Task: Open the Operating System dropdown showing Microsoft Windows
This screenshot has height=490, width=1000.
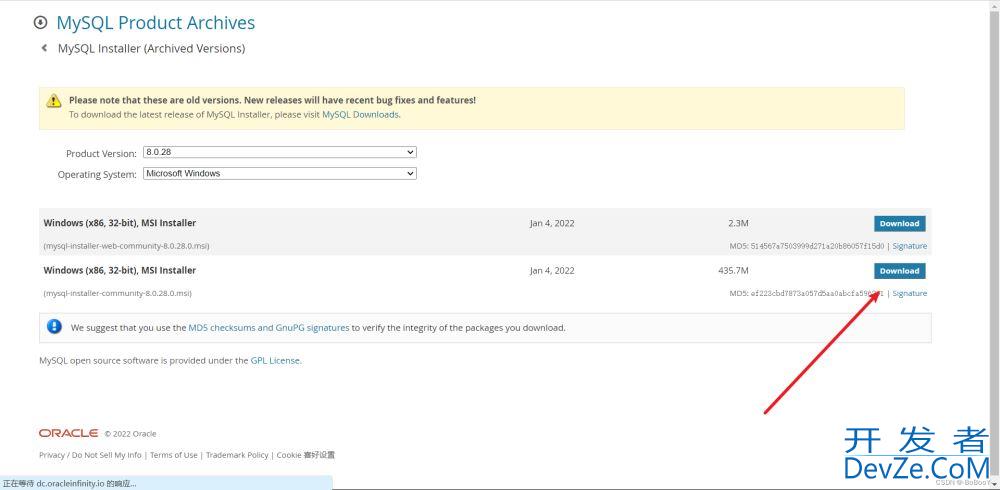Action: click(x=280, y=174)
